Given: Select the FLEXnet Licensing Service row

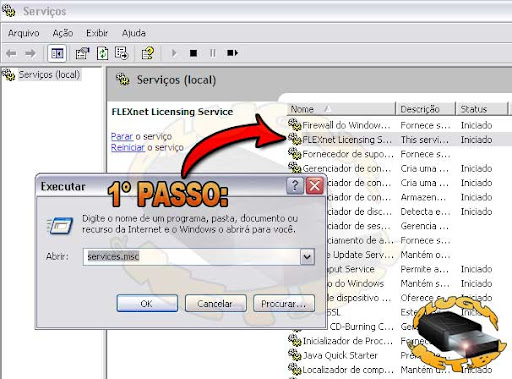Looking at the screenshot, I should [x=399, y=140].
